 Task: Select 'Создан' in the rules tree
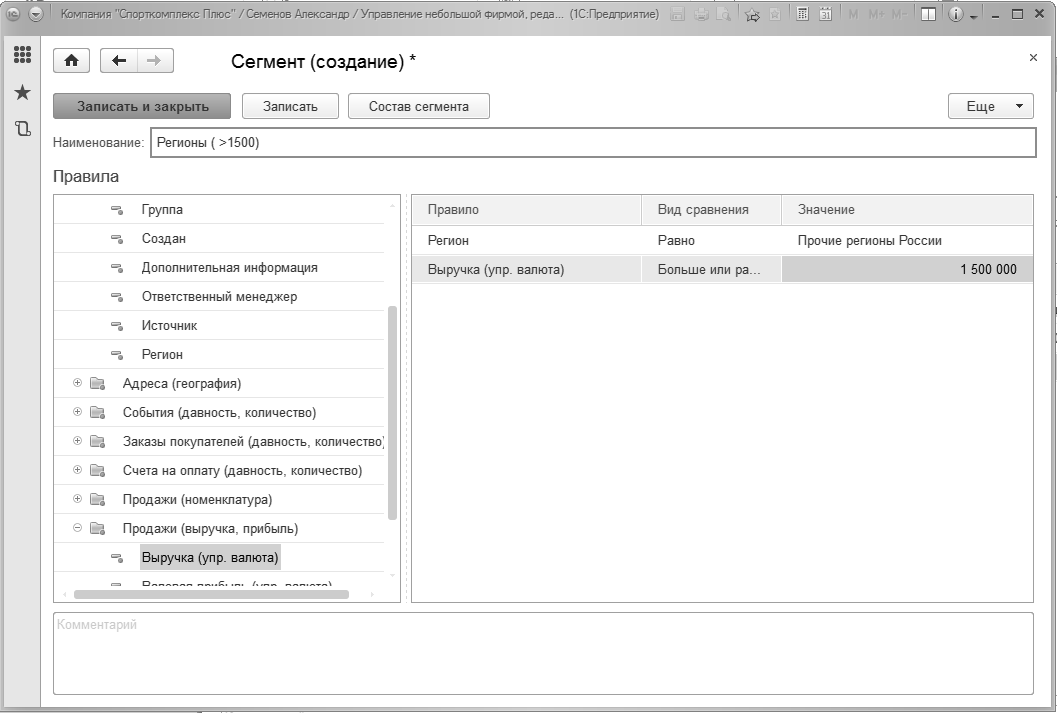[164, 239]
